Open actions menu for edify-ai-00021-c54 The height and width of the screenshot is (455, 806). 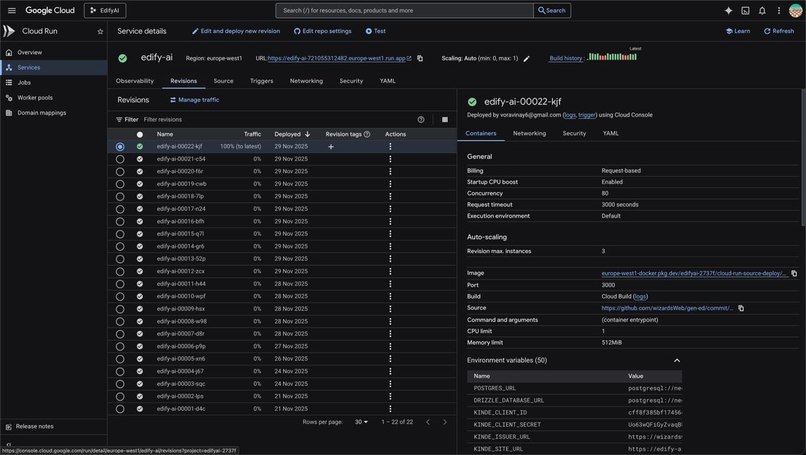point(390,159)
